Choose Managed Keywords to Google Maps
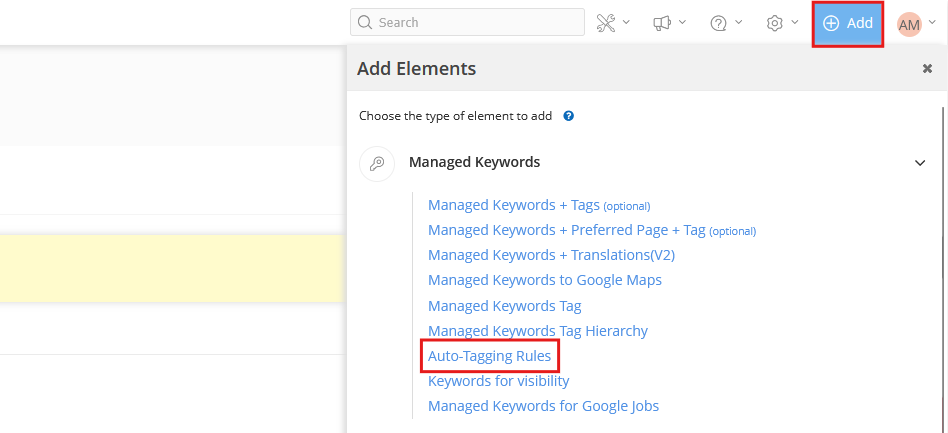Viewport: 948px width, 433px height. click(x=544, y=280)
